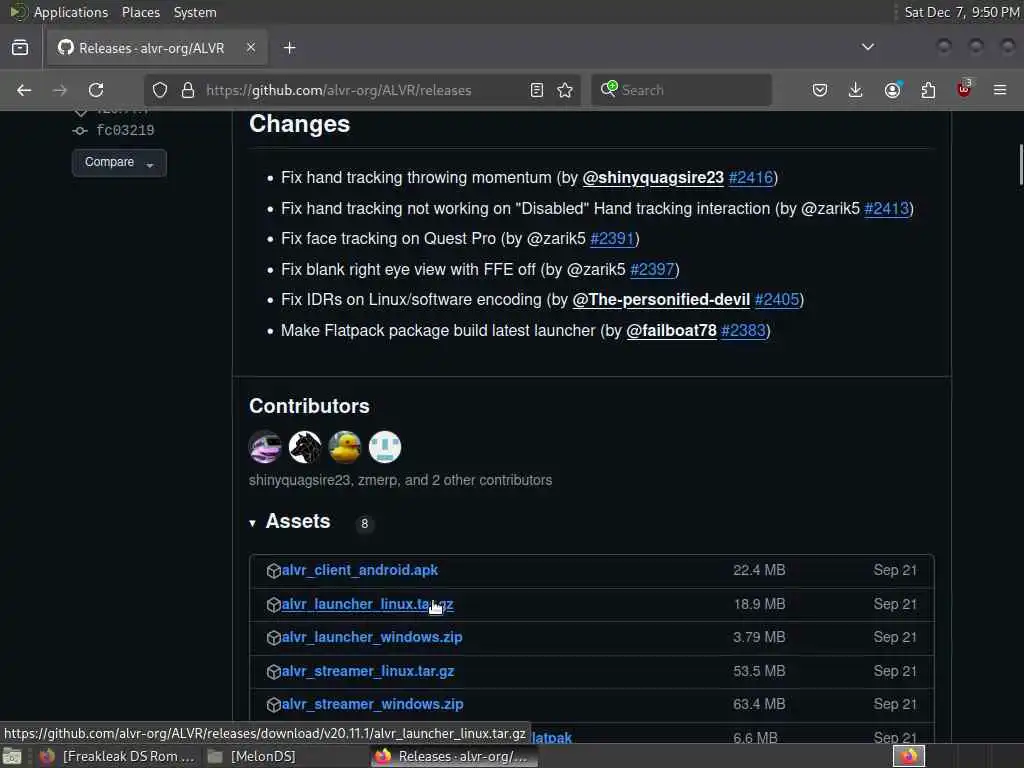This screenshot has width=1024, height=768.
Task: Download alvr_launcher_windows.zip
Action: coord(372,637)
